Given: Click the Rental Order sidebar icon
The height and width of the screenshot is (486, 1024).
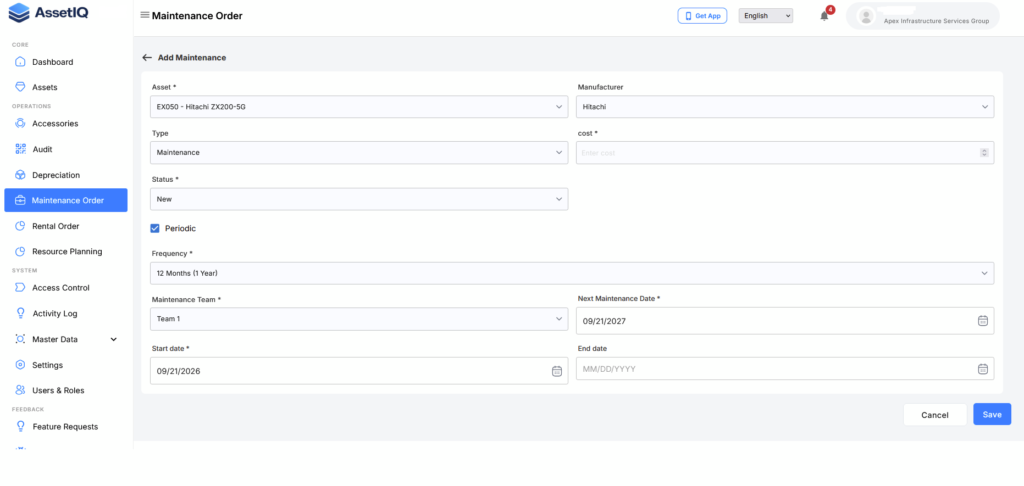Looking at the screenshot, I should [20, 226].
